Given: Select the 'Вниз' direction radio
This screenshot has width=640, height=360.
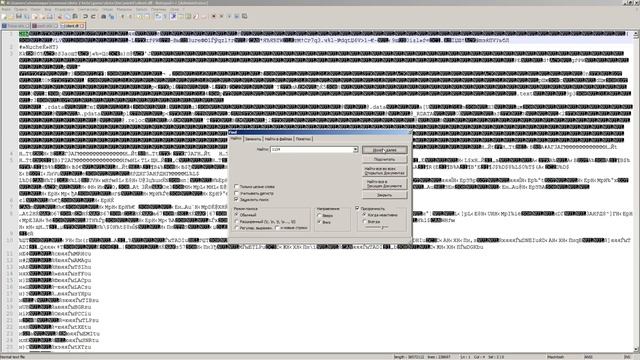Looking at the screenshot, I should click(x=320, y=222).
